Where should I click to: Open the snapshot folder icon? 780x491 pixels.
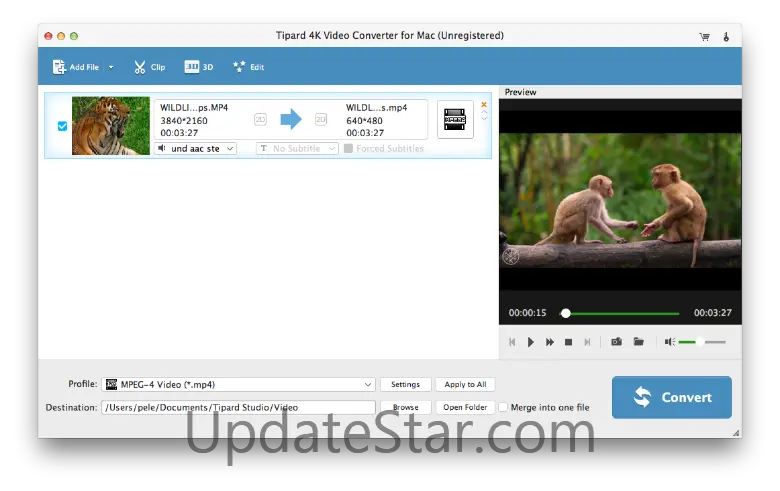[638, 341]
